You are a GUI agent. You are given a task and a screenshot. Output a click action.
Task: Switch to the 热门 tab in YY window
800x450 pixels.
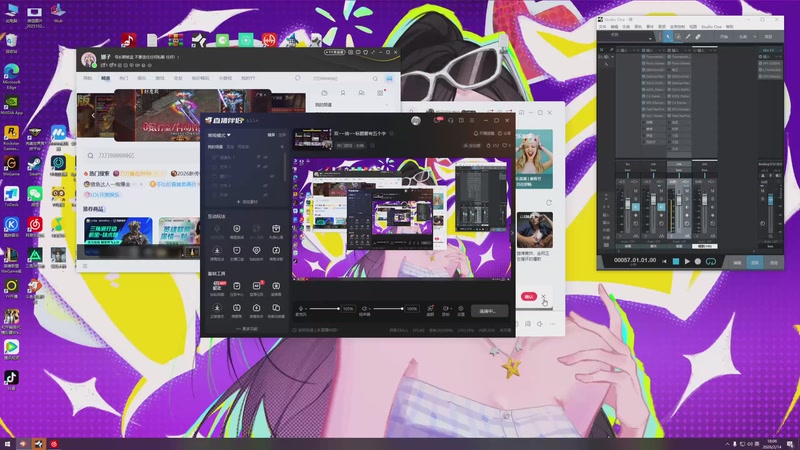click(123, 78)
